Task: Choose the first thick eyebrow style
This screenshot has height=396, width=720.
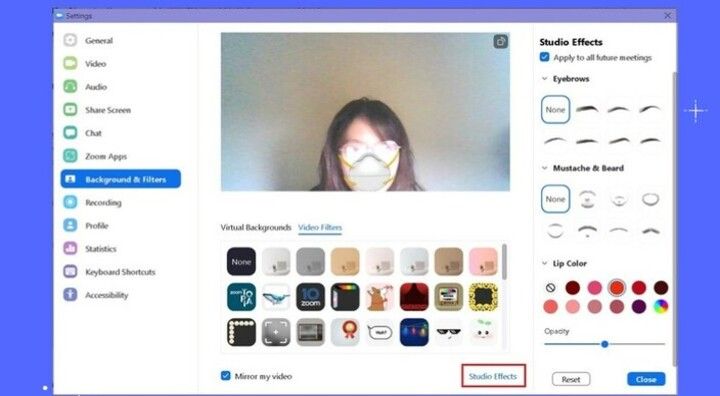Action: click(587, 109)
